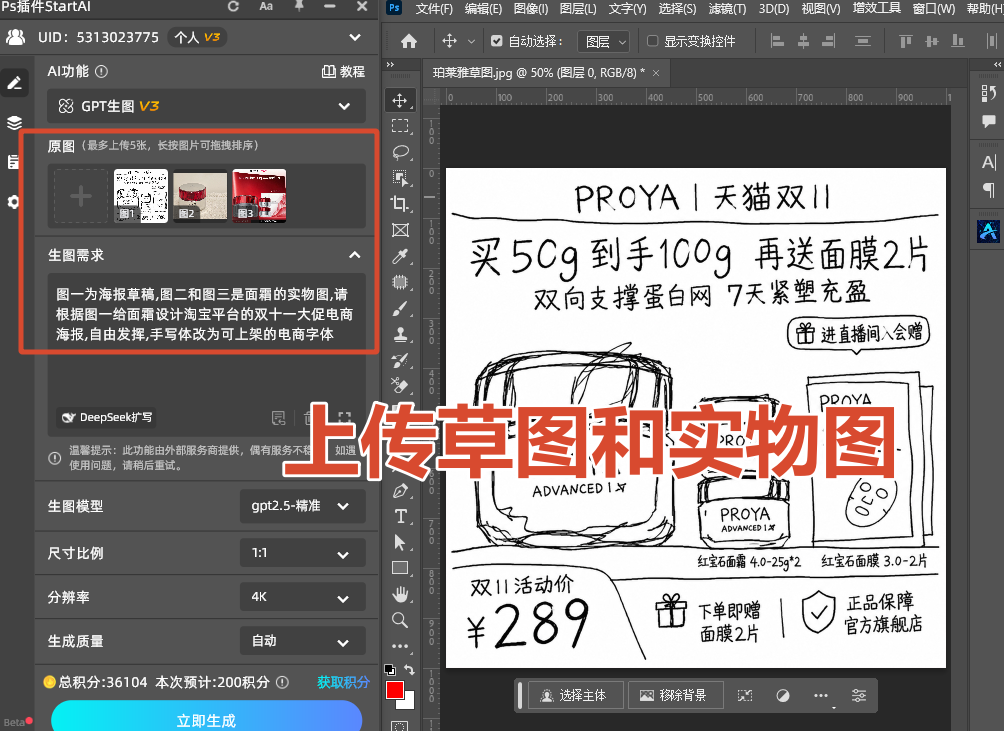The image size is (1004, 731).
Task: Open the Comments panel icon
Action: 989,121
